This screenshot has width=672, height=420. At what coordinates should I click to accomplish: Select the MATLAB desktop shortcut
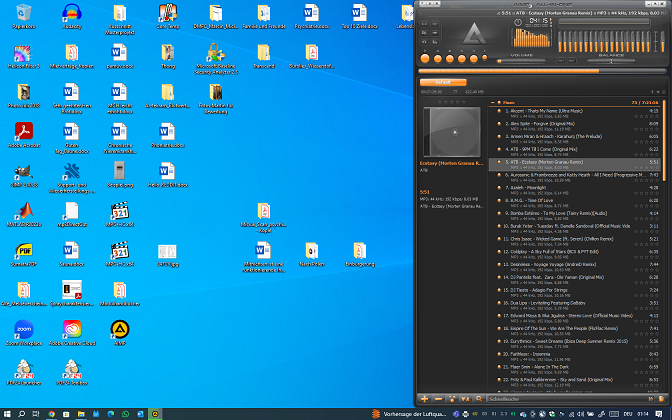[x=24, y=214]
